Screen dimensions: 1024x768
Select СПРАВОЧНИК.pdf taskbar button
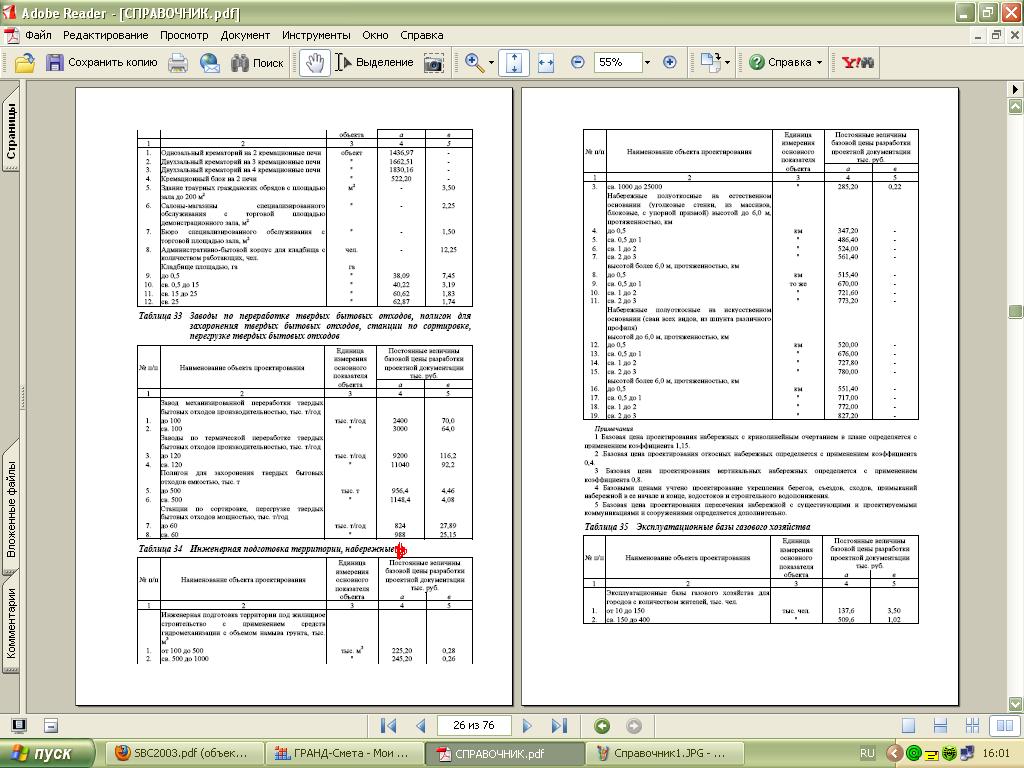pos(504,754)
